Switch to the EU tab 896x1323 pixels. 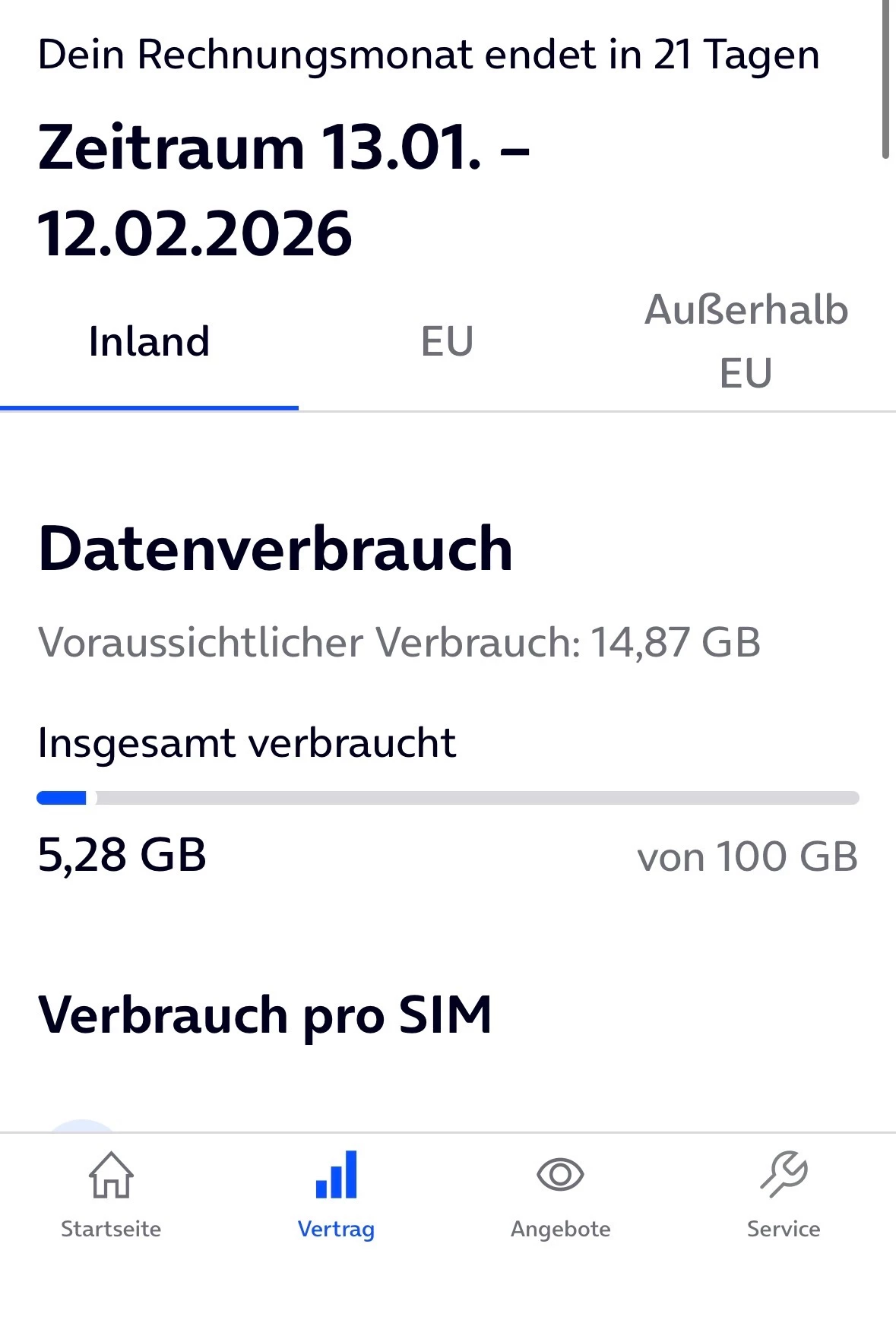[x=448, y=341]
